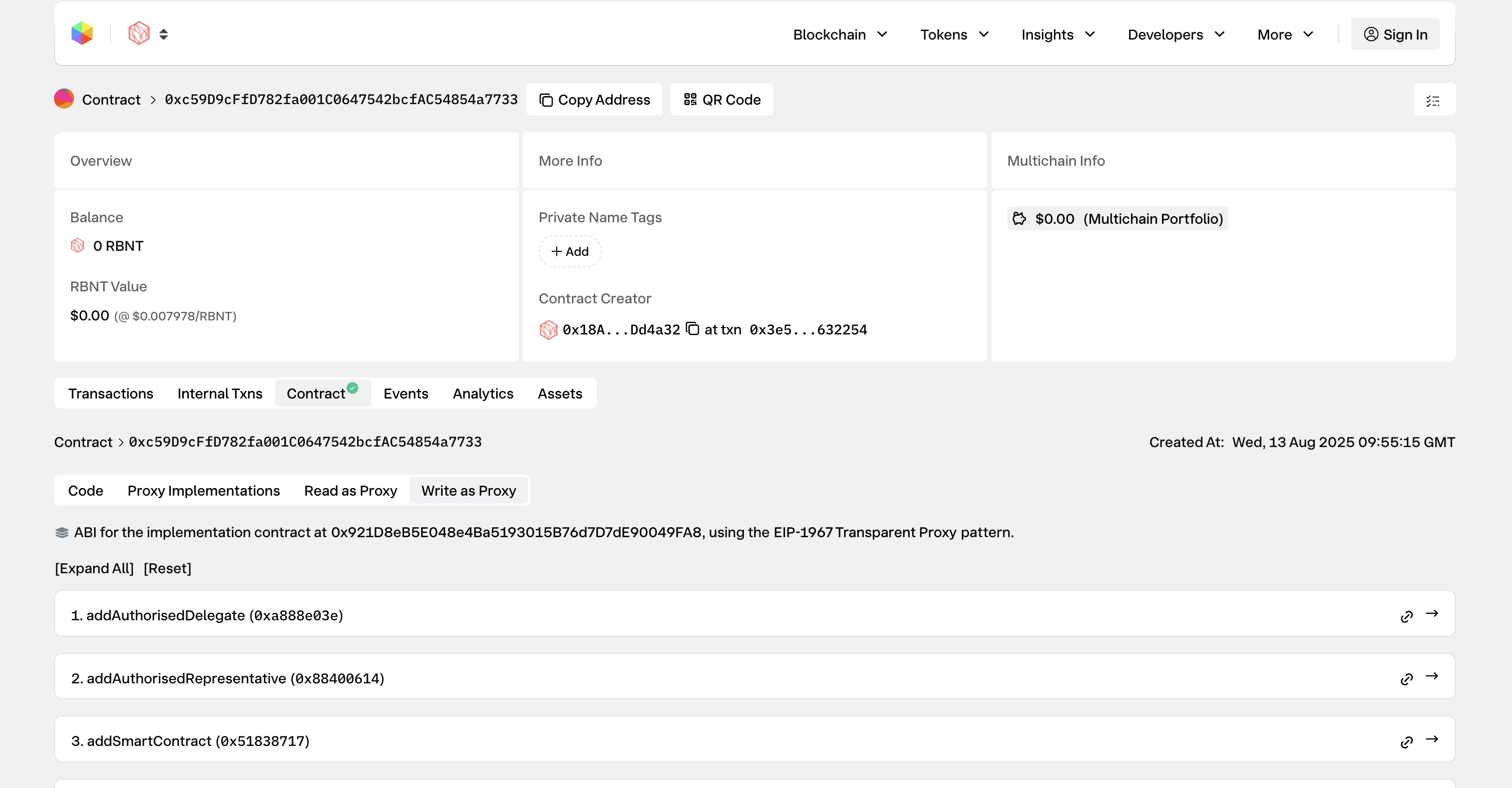Viewport: 1512px width, 788px height.
Task: Click the Blockscout logo icon
Action: [x=82, y=34]
